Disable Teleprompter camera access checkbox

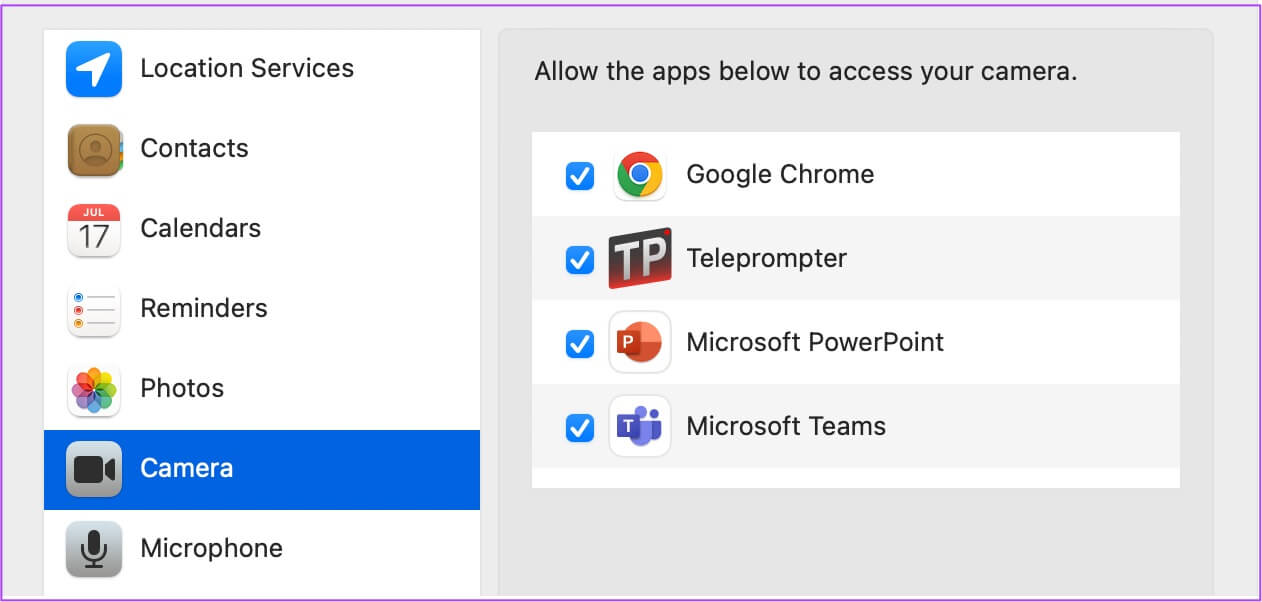pyautogui.click(x=580, y=260)
